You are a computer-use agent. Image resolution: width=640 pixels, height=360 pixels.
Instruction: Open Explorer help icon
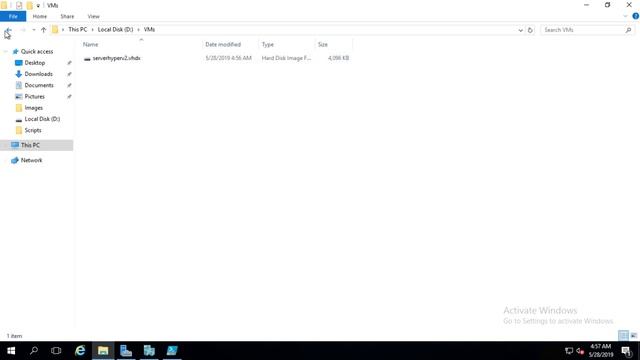pyautogui.click(x=636, y=16)
